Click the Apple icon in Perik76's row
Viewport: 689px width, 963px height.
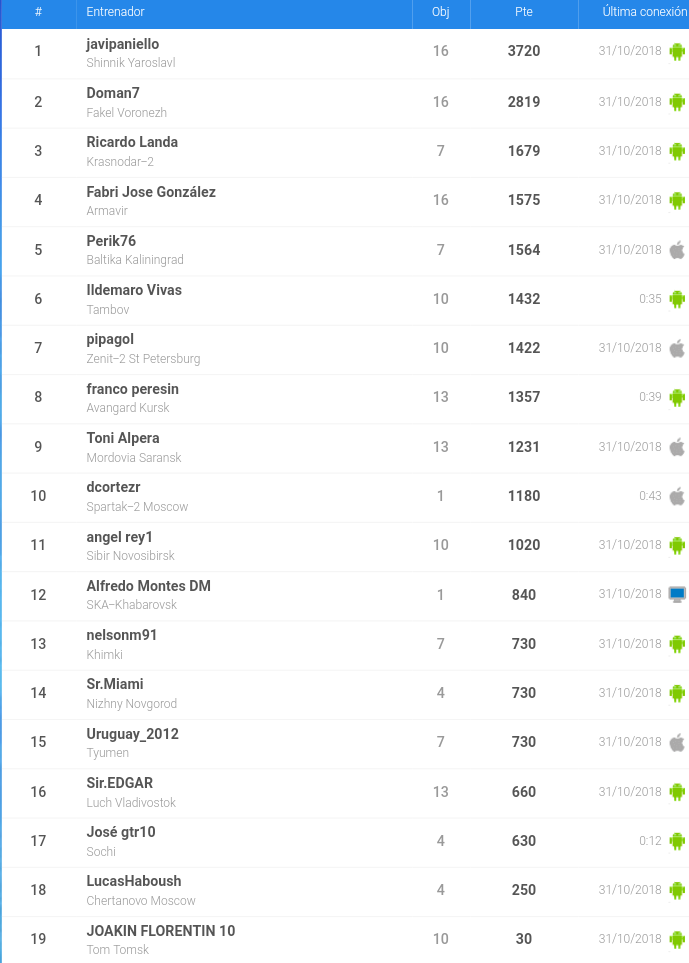coord(677,250)
